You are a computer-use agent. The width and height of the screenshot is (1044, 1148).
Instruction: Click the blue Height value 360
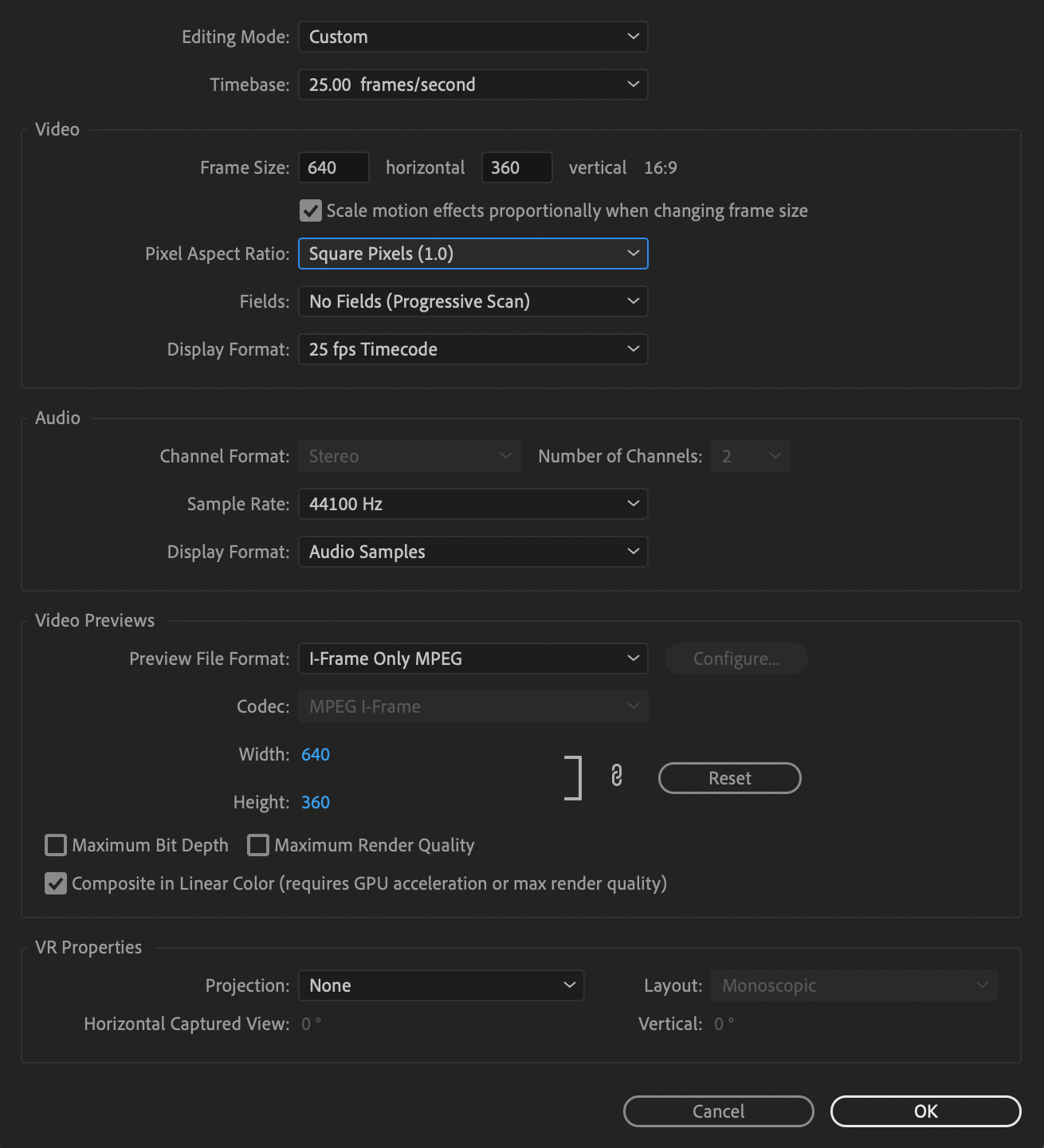click(315, 802)
